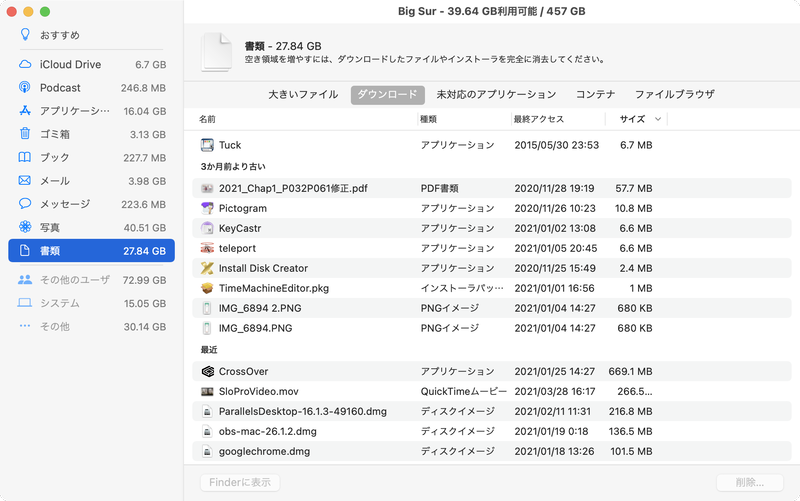Sort the list by 名前 column
Image resolution: width=800 pixels, height=501 pixels.
tap(207, 119)
